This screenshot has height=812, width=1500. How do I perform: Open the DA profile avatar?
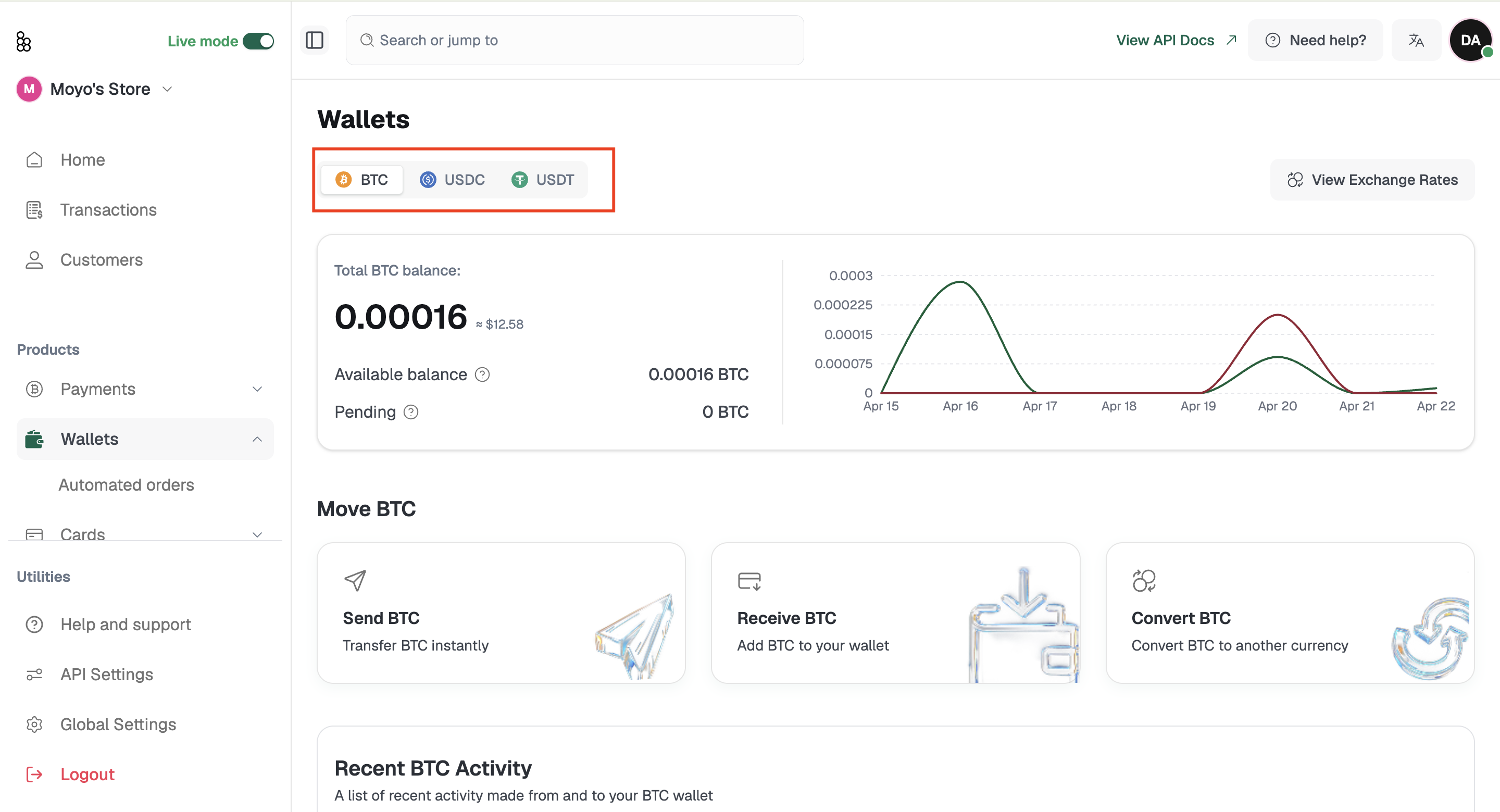(1470, 40)
